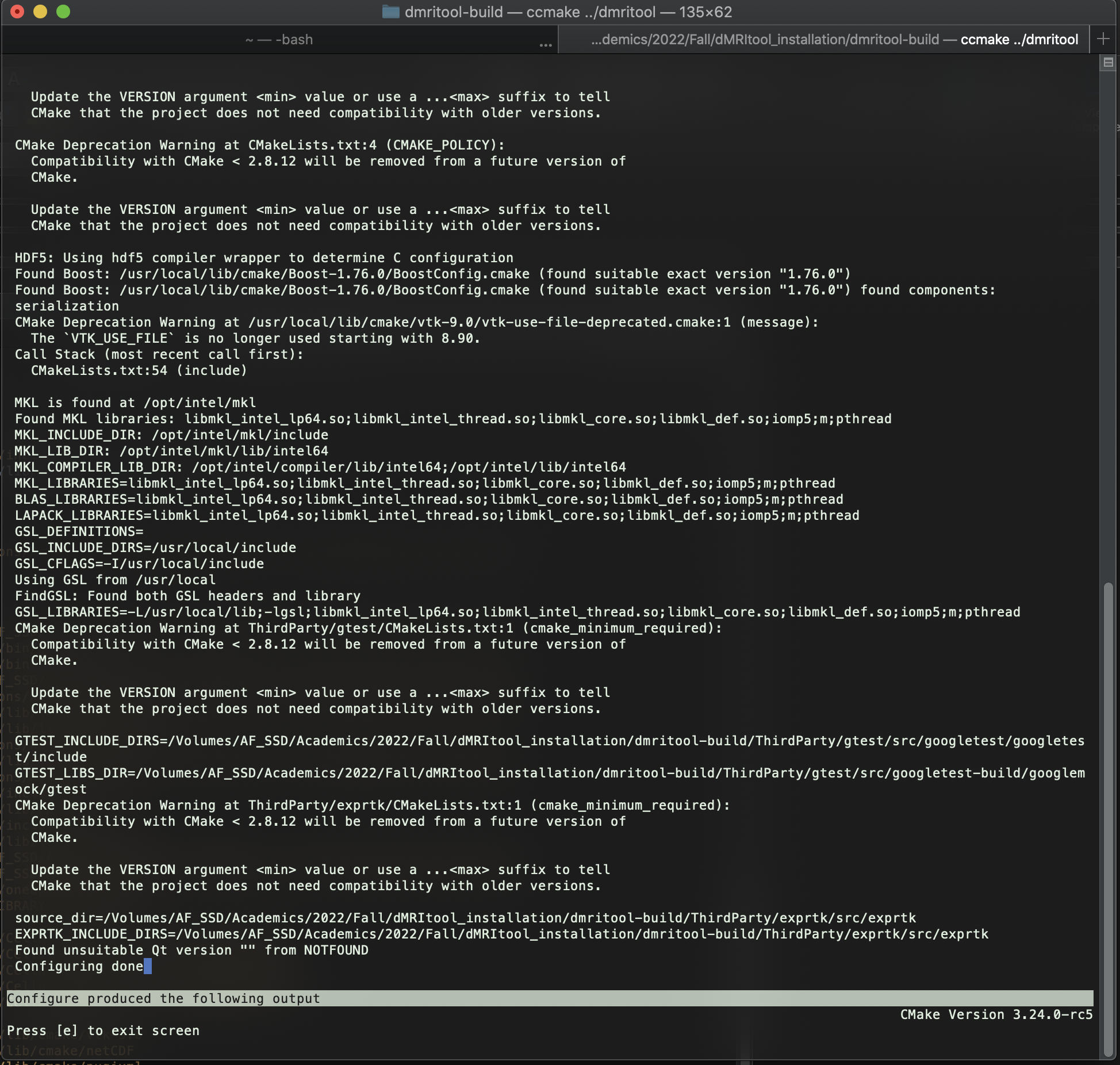Click the activity dots on bash tab
This screenshot has width=1120, height=1065.
tap(545, 44)
